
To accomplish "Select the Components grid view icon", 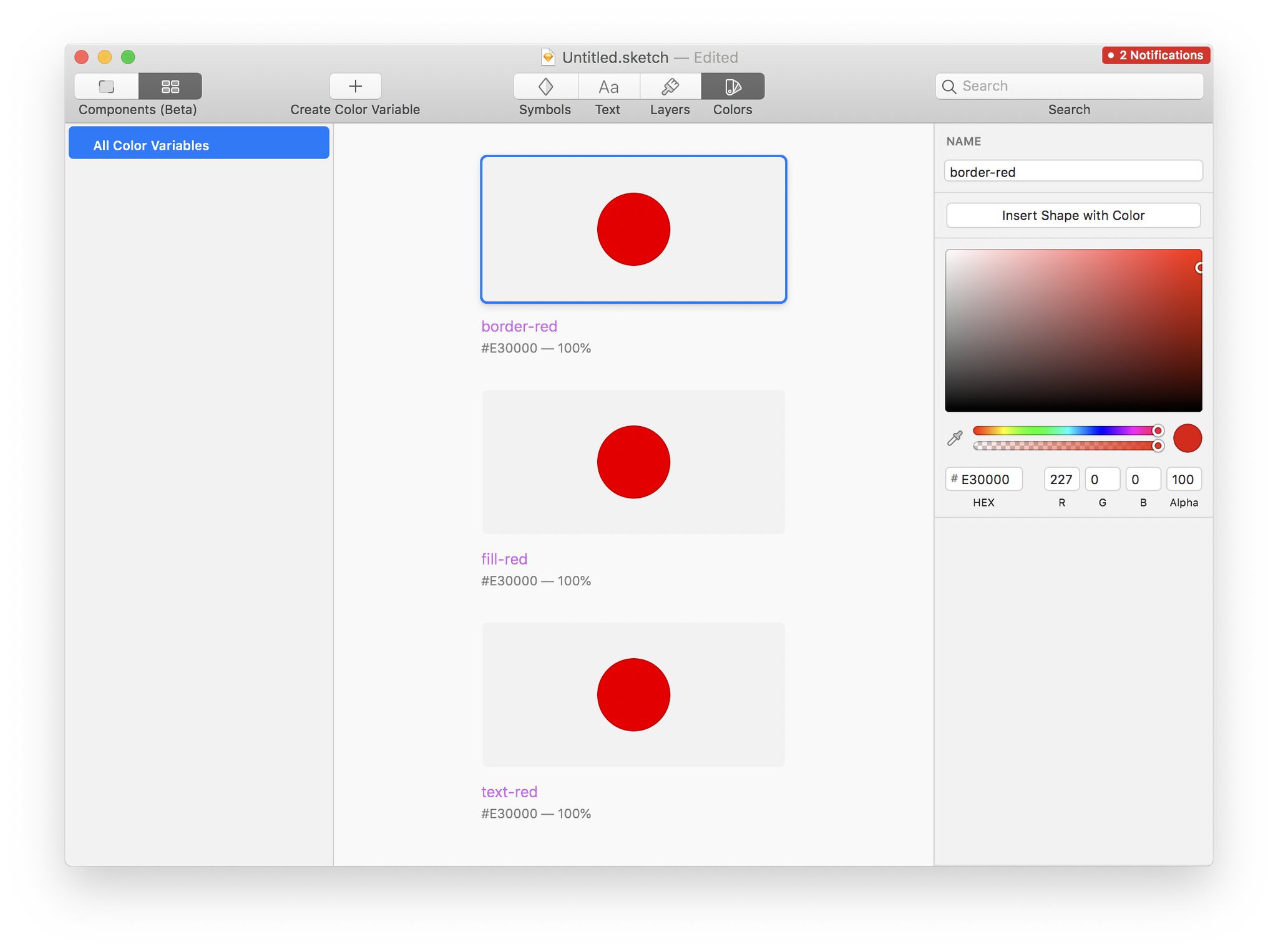I will (170, 86).
